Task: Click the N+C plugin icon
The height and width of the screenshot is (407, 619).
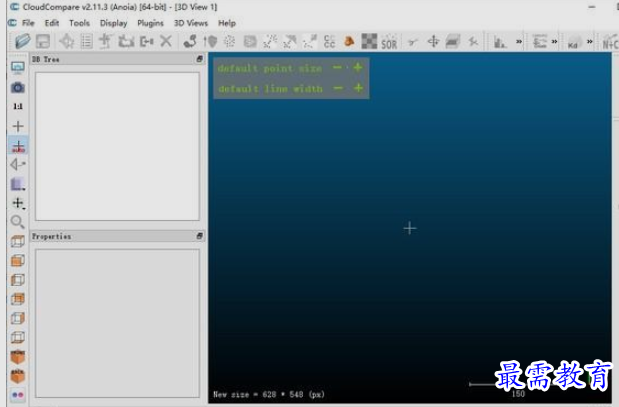Action: [x=610, y=42]
